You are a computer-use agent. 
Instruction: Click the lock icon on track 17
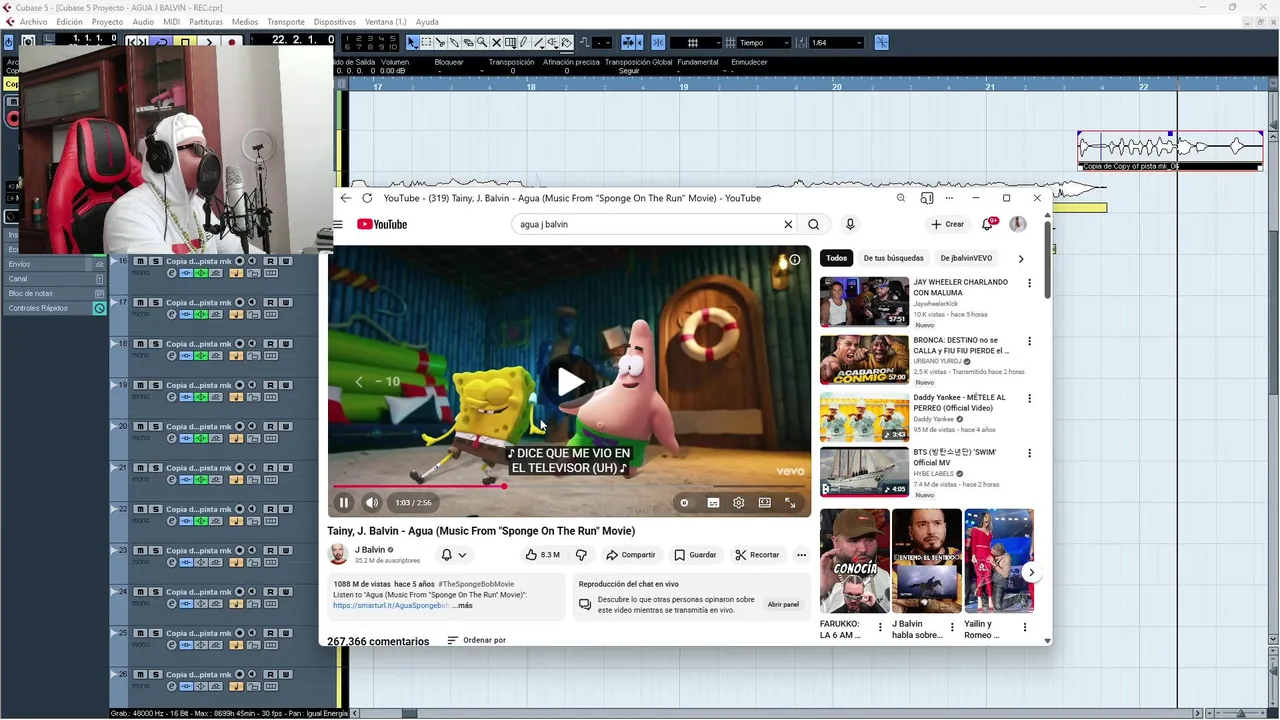pyautogui.click(x=253, y=314)
